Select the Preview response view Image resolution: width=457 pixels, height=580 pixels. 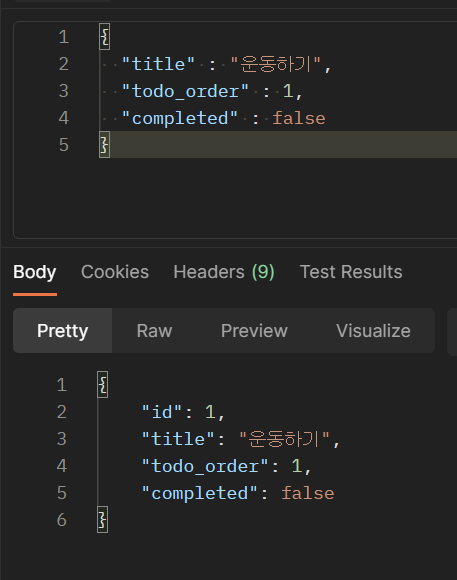pyautogui.click(x=254, y=331)
